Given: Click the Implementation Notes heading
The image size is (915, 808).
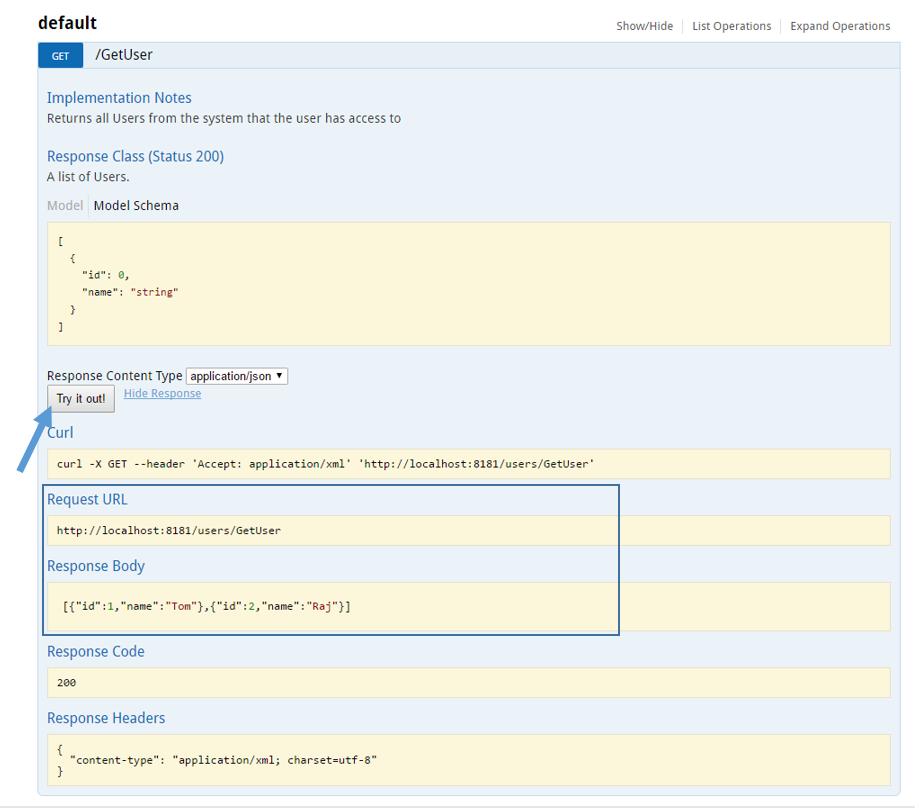Looking at the screenshot, I should click(x=119, y=97).
